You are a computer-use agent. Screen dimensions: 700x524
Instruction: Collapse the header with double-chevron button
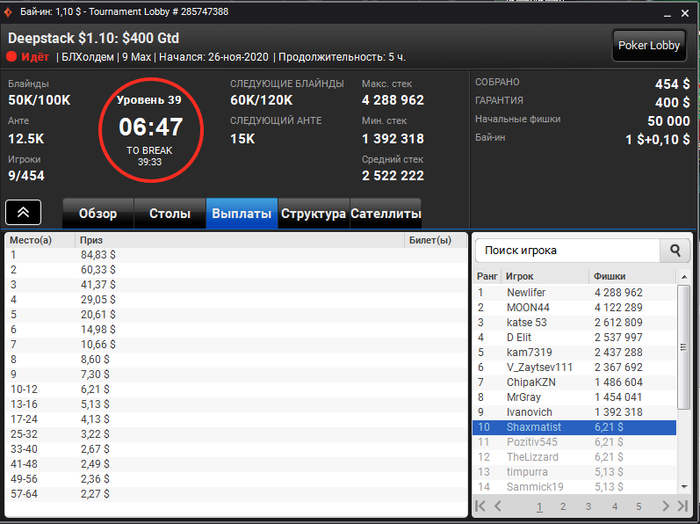coord(23,212)
